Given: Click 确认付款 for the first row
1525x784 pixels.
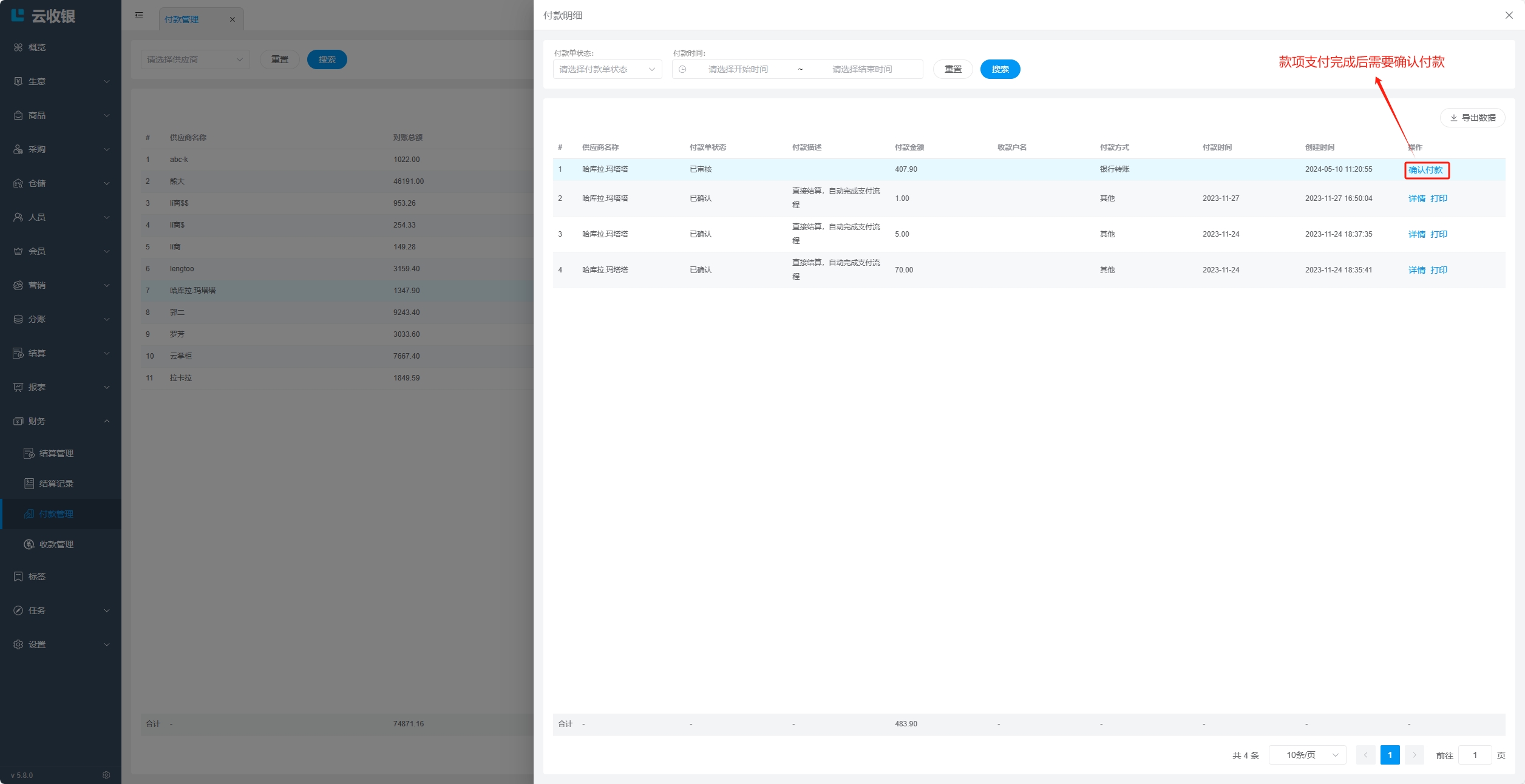Looking at the screenshot, I should click(1425, 170).
